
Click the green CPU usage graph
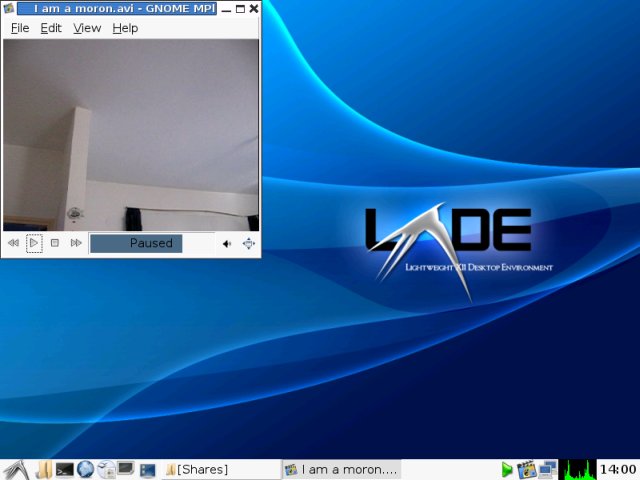coord(577,469)
